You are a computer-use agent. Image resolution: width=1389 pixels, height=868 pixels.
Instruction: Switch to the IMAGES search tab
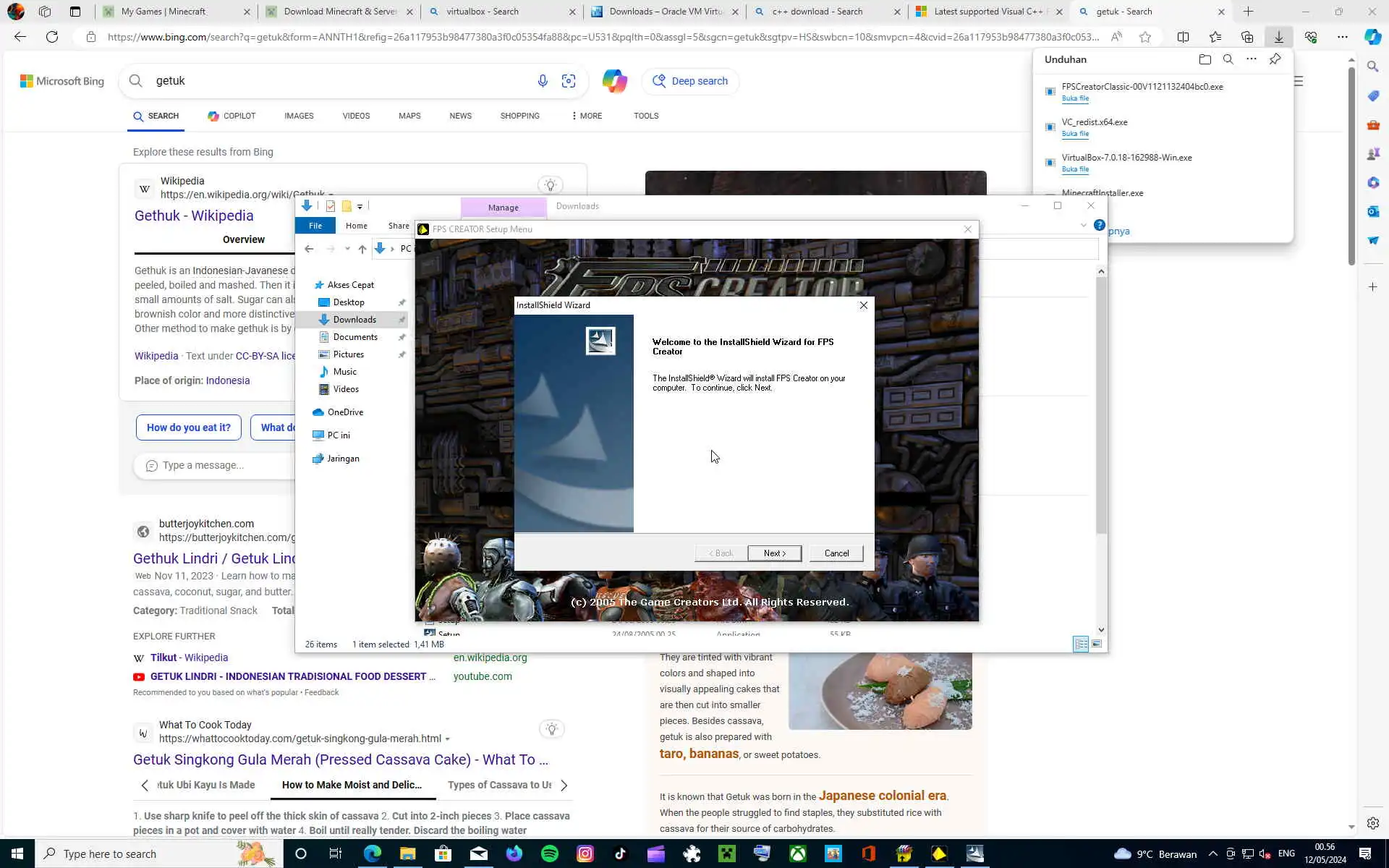tap(299, 116)
